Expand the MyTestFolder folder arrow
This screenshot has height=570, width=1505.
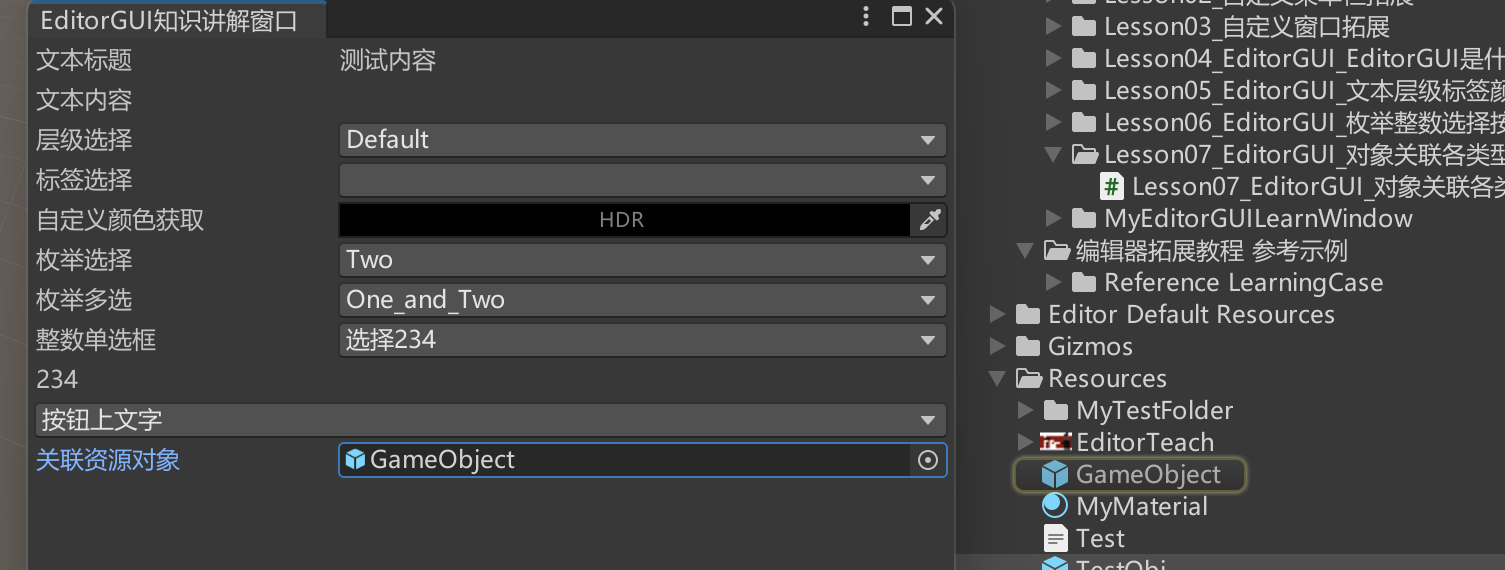1025,410
